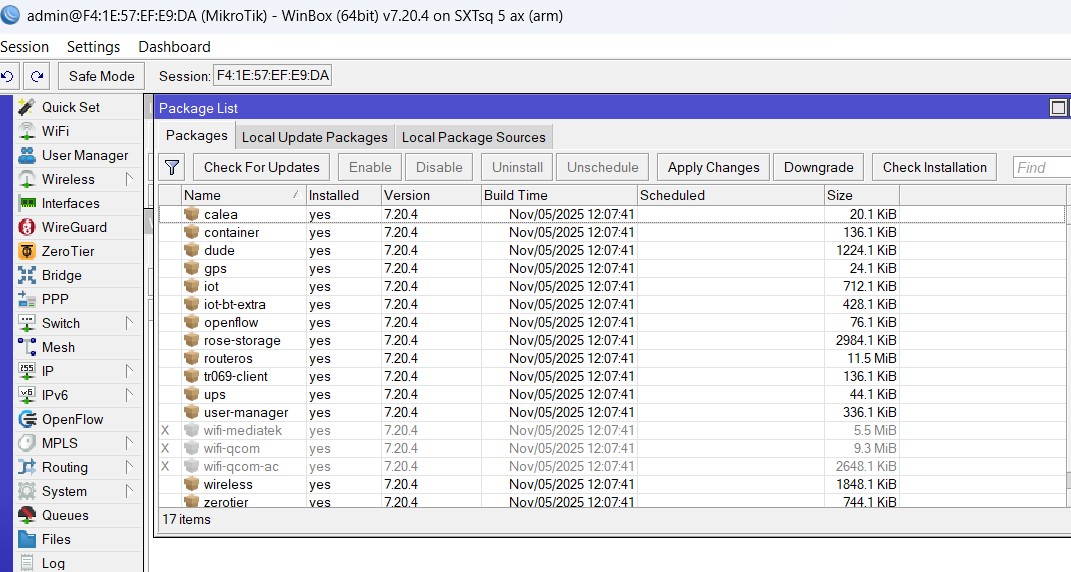The image size is (1071, 572).
Task: Click the System sidebar icon
Action: click(x=27, y=491)
